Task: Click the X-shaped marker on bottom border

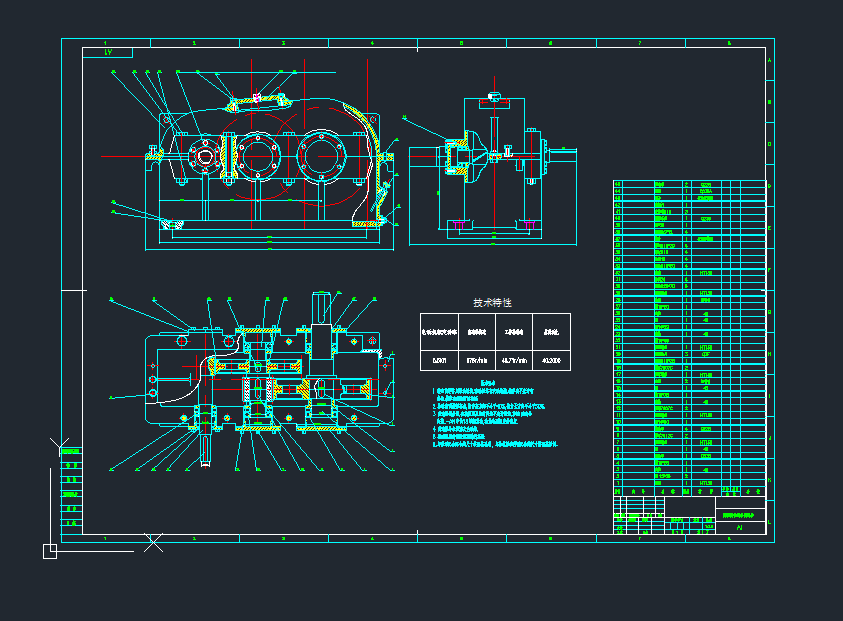Action: 153,542
